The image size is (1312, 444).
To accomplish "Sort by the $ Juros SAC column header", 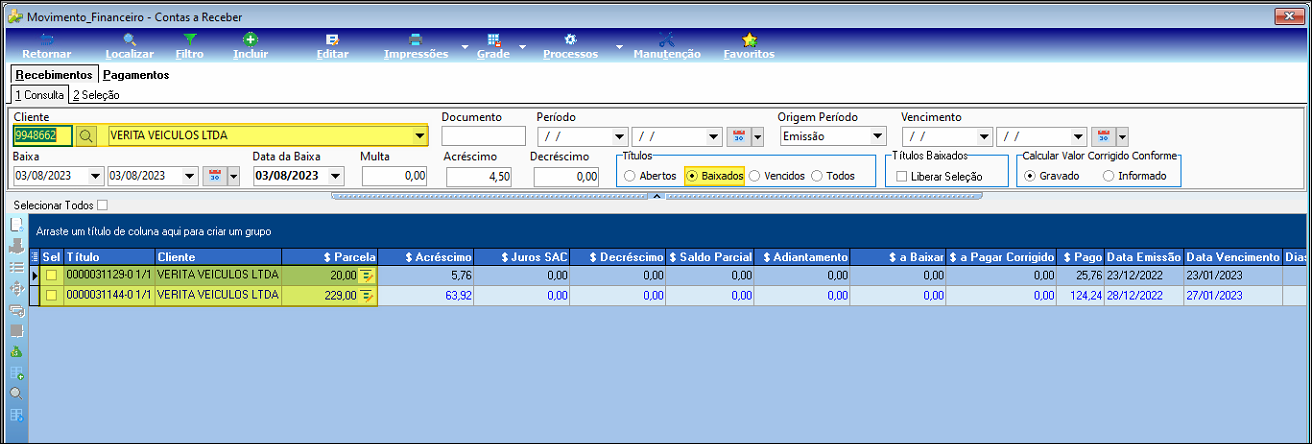I will point(521,257).
